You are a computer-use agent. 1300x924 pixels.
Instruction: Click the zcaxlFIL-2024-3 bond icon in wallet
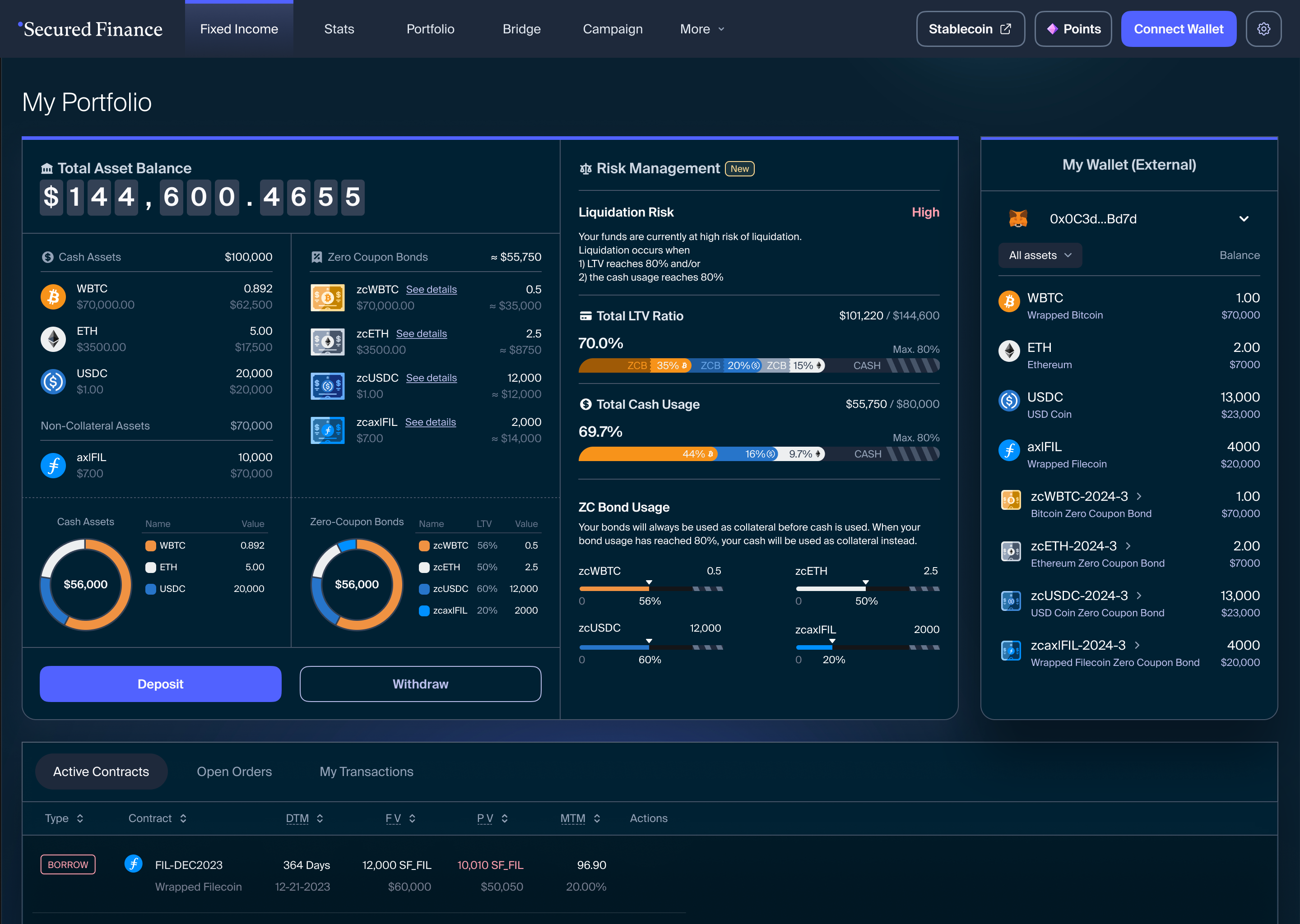click(x=1011, y=650)
